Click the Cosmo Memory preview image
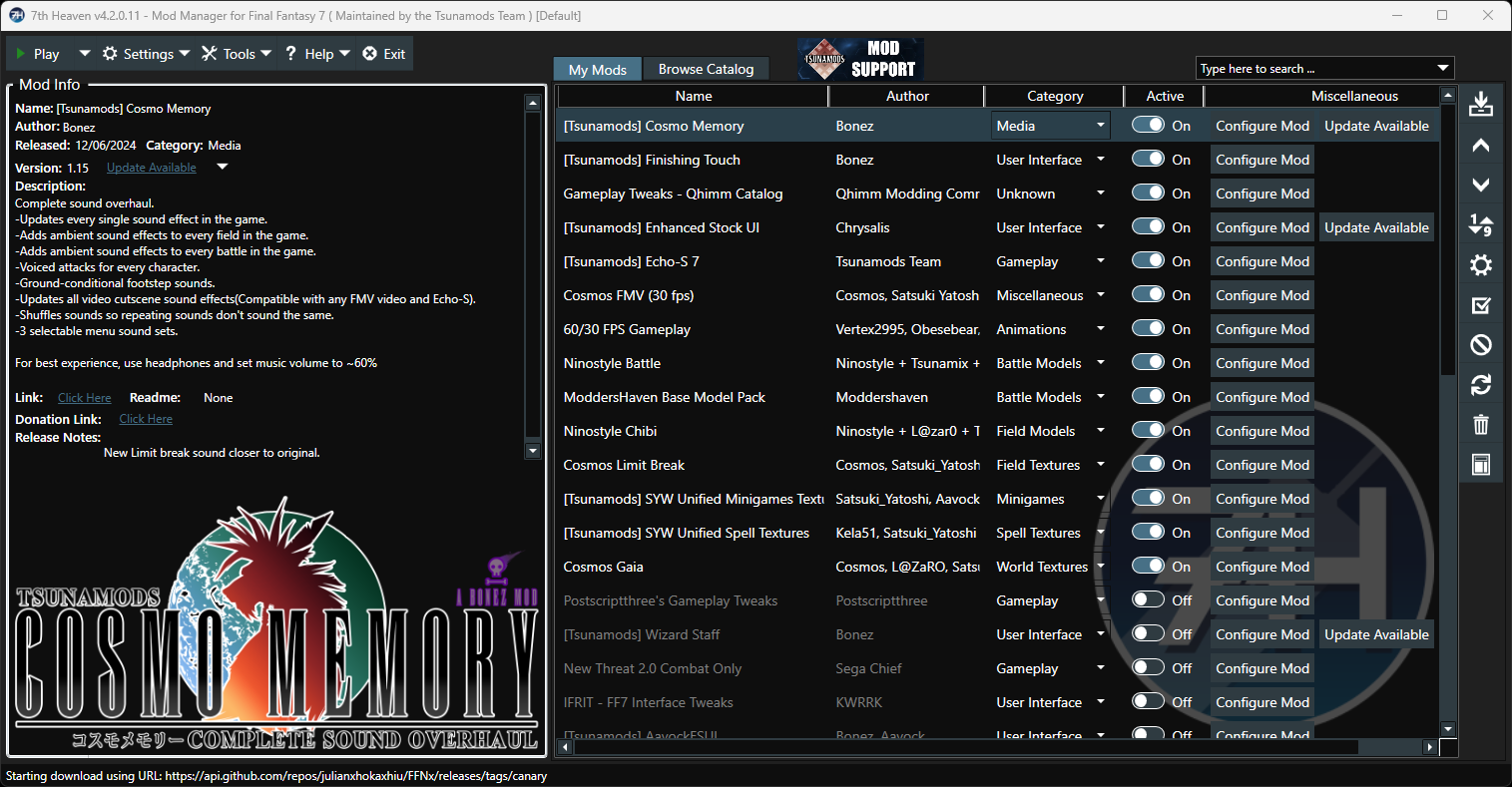 click(276, 622)
